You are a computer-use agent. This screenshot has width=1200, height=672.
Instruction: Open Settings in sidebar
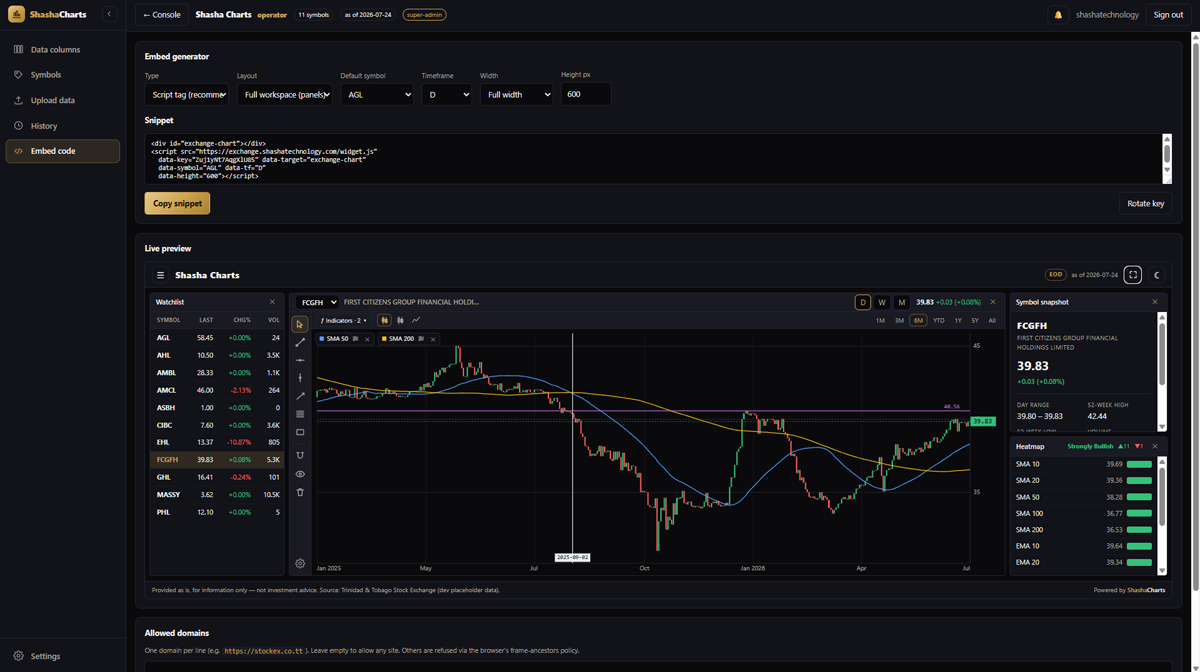coord(63,656)
